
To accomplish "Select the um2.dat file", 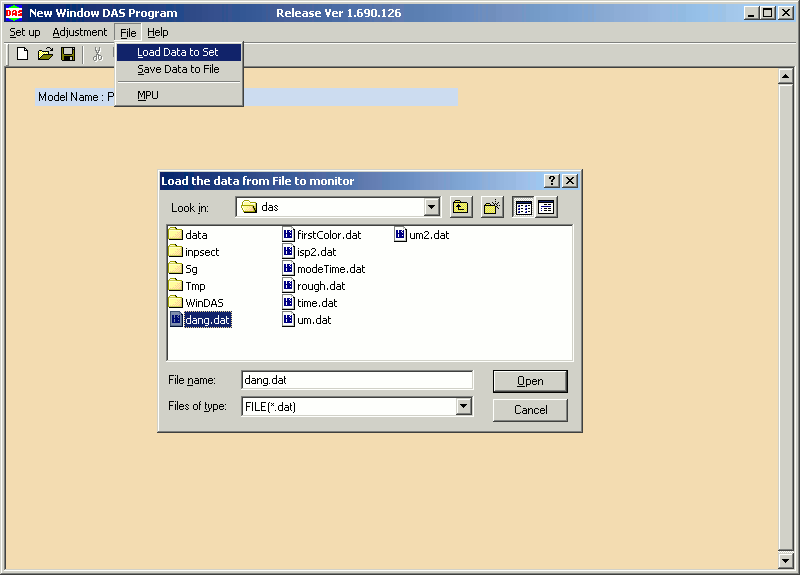I will (x=422, y=235).
